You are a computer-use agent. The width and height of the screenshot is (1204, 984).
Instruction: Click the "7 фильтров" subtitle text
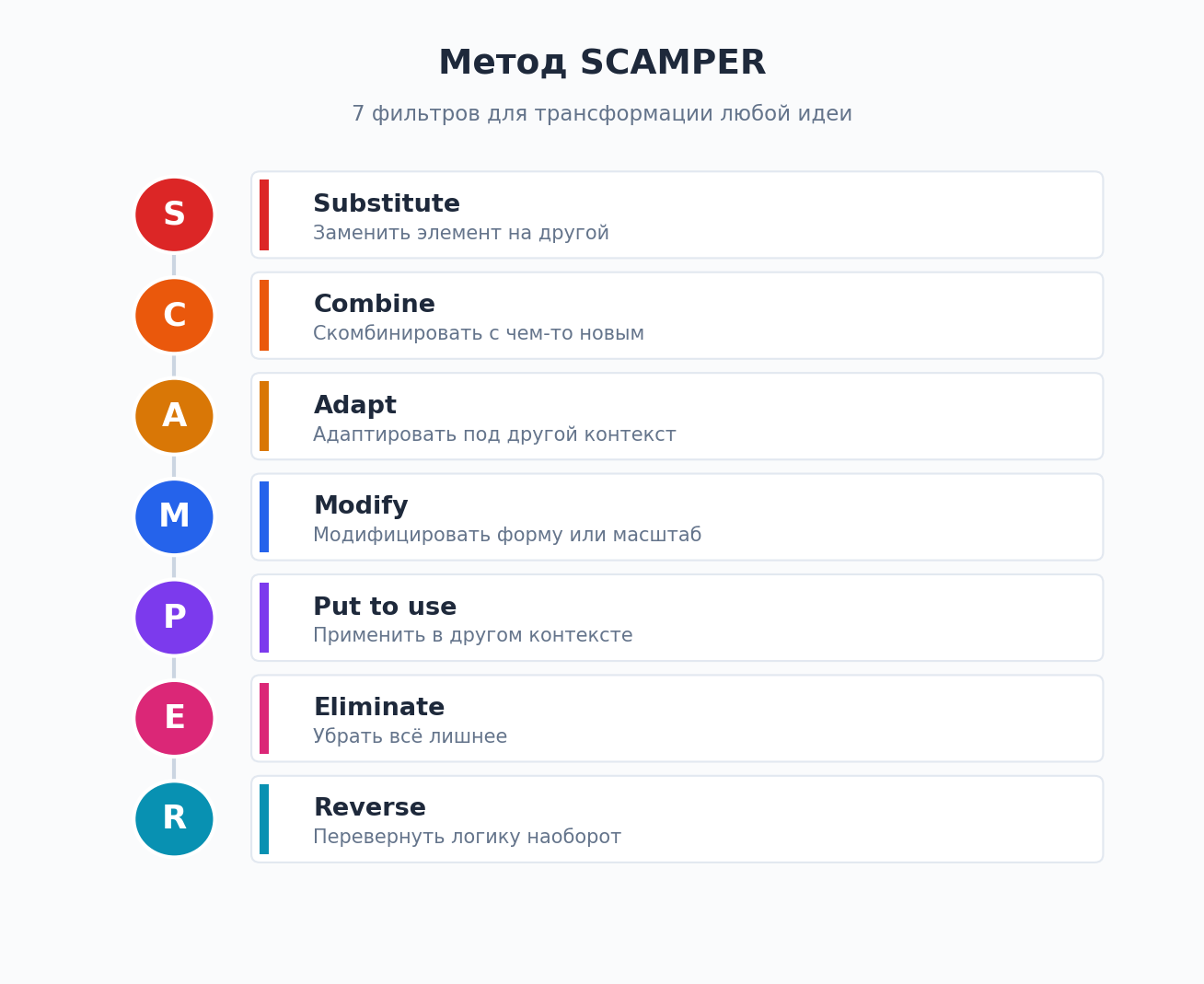(x=602, y=114)
